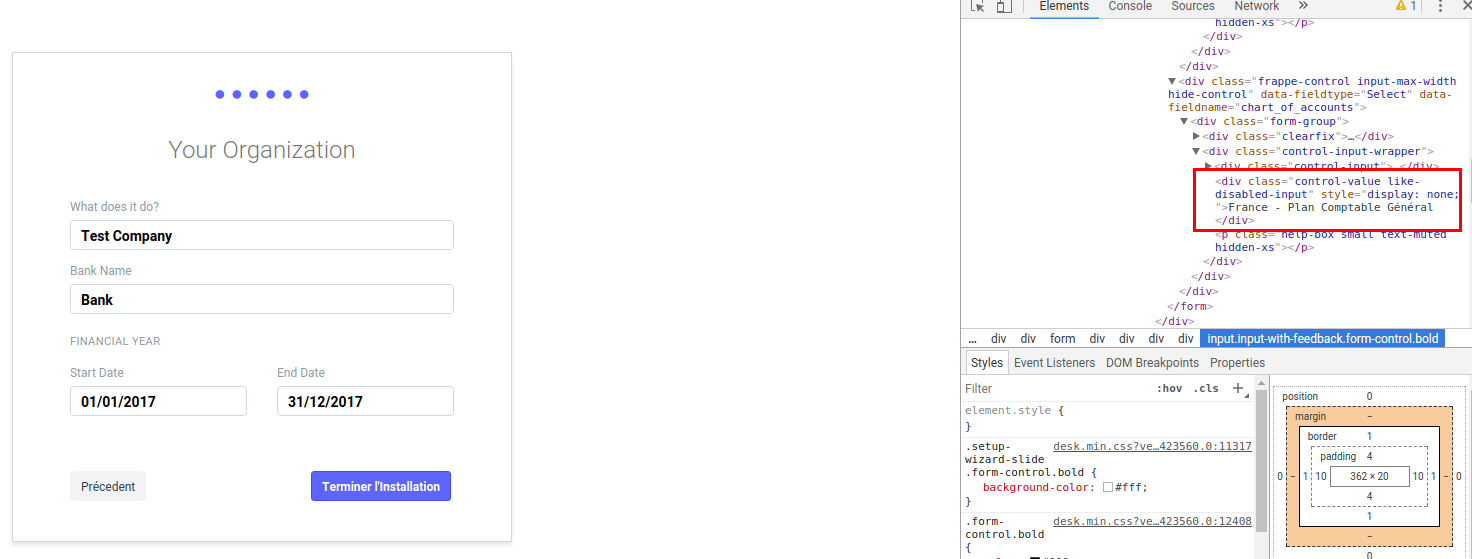This screenshot has width=1472, height=559.
Task: Click the Terminer l'Installation button
Action: pos(381,486)
